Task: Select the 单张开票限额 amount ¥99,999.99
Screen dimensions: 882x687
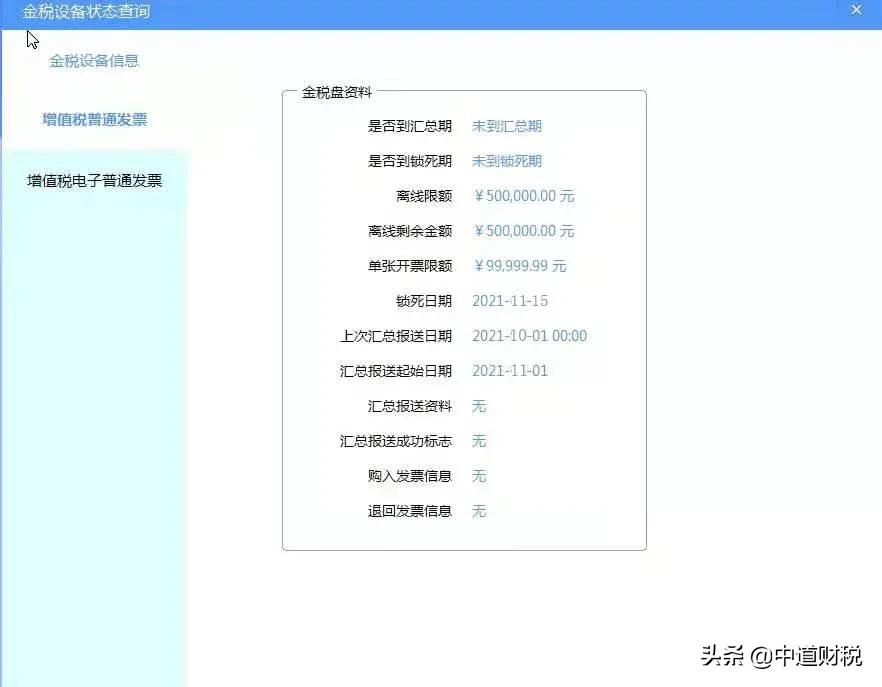Action: [x=519, y=266]
